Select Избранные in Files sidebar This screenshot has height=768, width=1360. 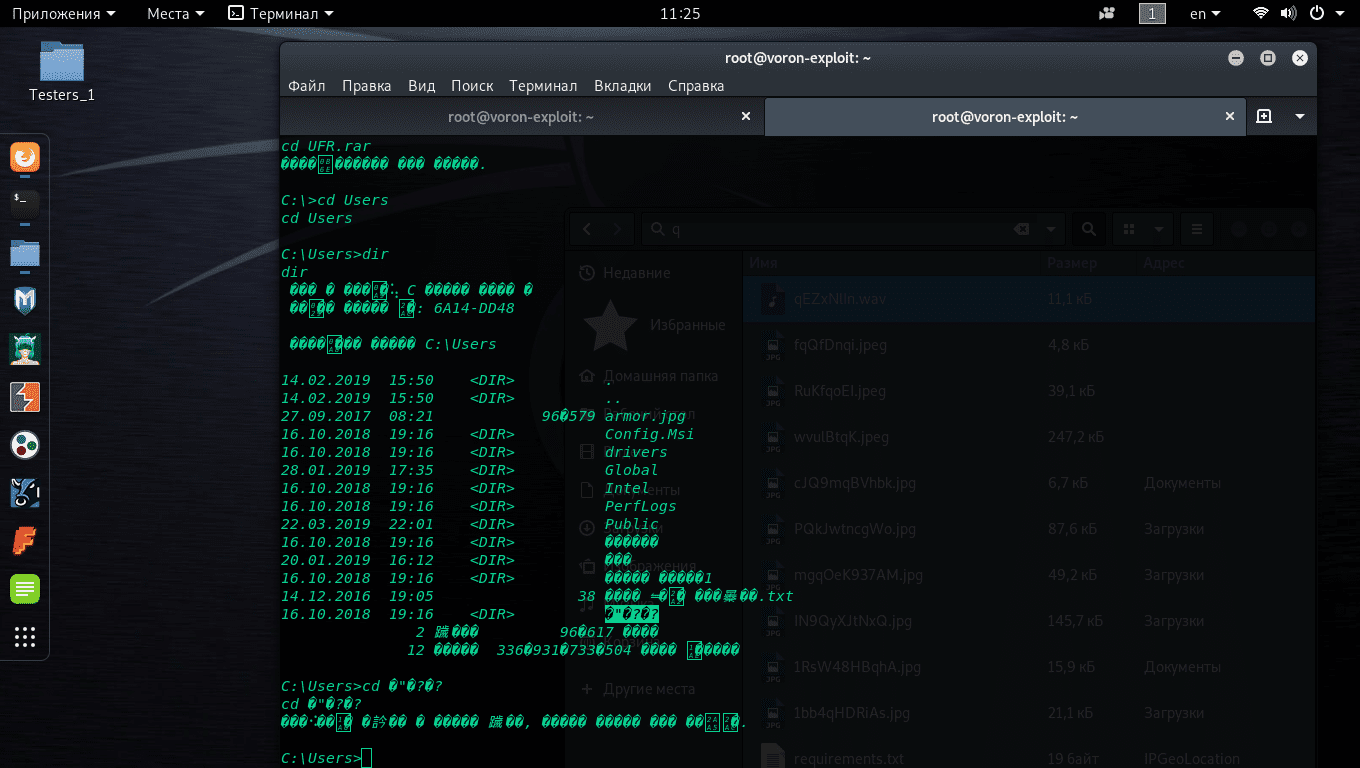(654, 325)
